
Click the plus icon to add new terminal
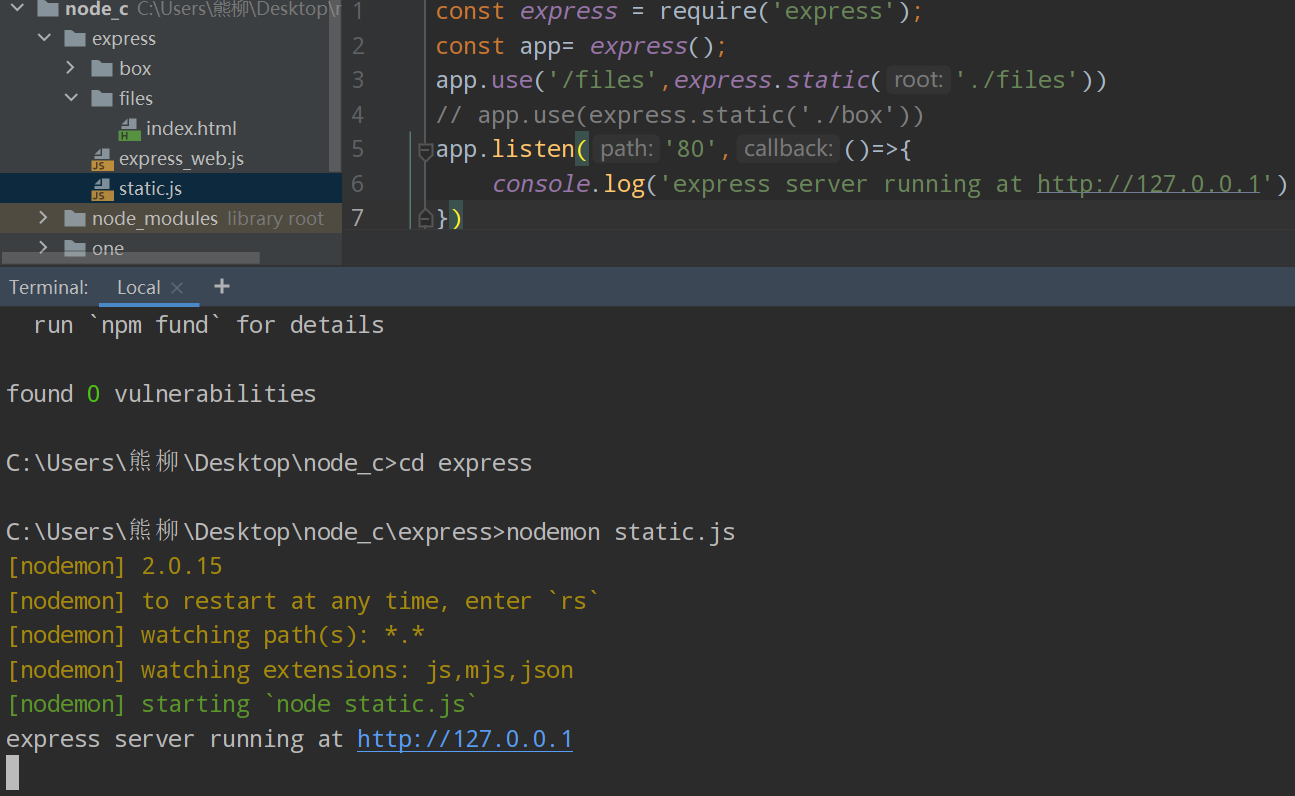(220, 287)
